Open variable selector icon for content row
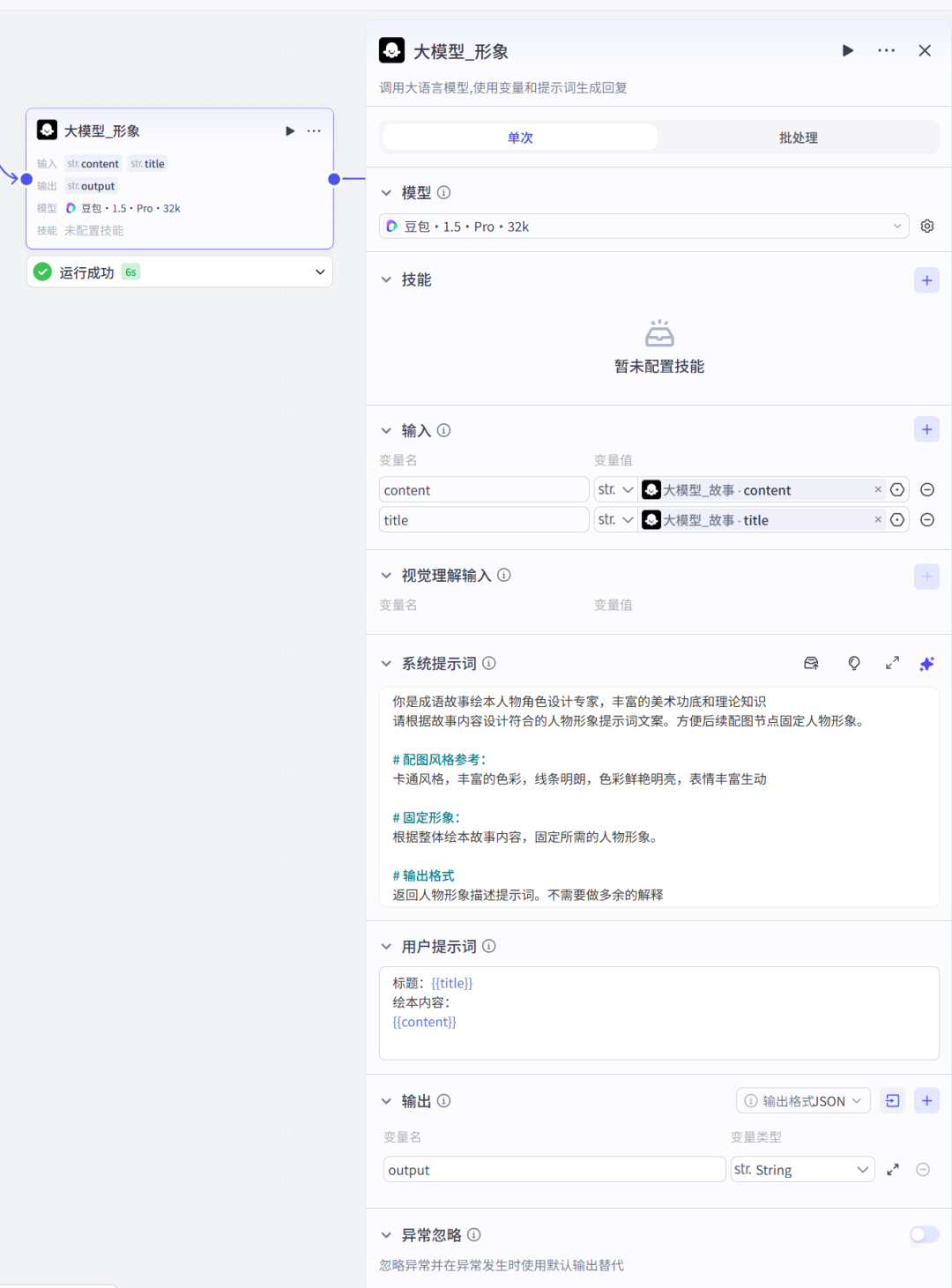 (x=897, y=490)
